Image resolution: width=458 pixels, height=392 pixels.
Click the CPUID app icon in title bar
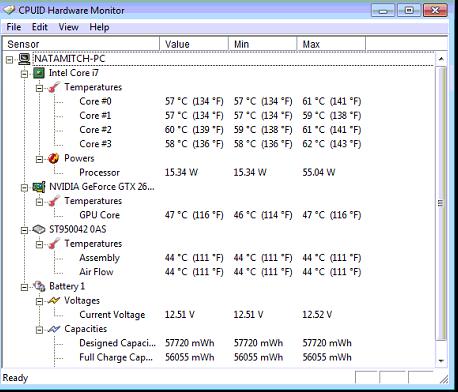coord(9,10)
